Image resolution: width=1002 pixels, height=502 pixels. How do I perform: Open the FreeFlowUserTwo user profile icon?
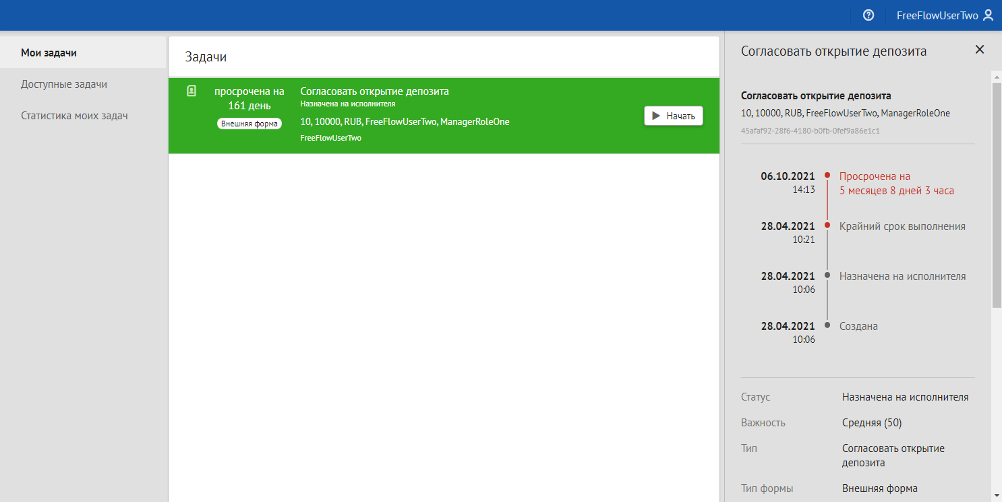coord(988,15)
